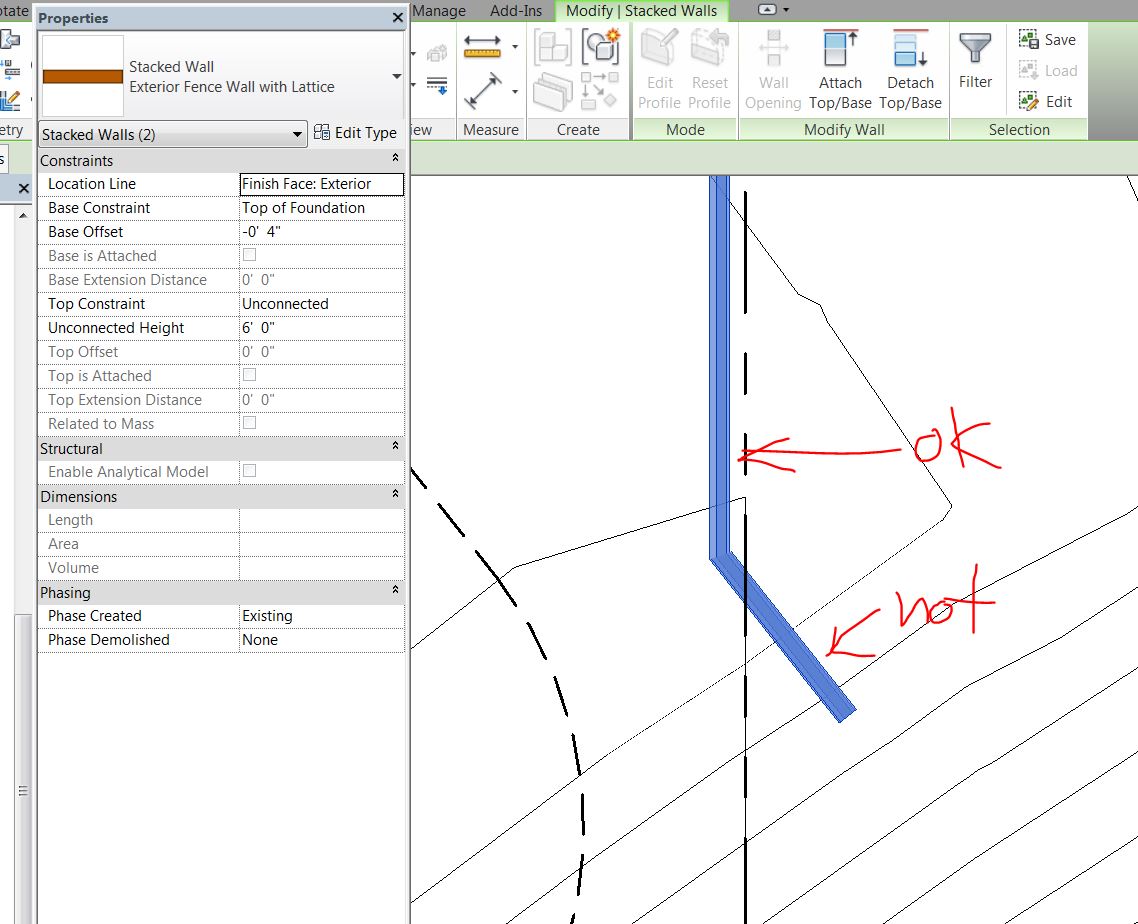1138x924 pixels.
Task: Click the Reset Profile tool
Action: [709, 70]
